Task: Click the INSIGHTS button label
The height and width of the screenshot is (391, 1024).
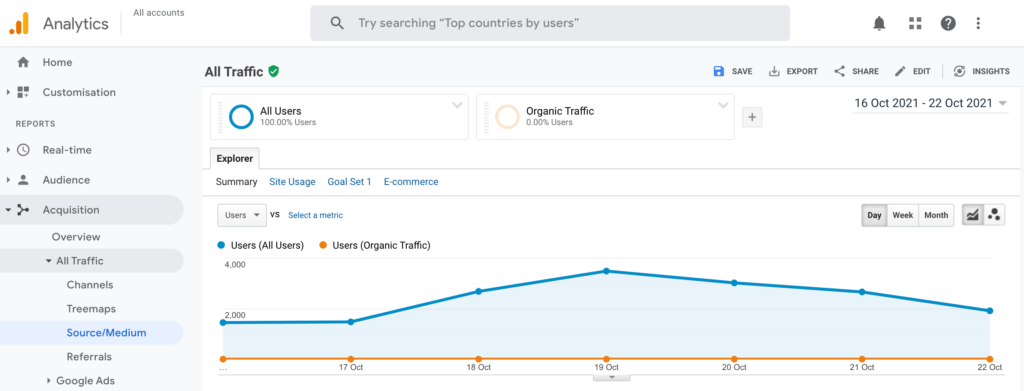Action: [991, 72]
